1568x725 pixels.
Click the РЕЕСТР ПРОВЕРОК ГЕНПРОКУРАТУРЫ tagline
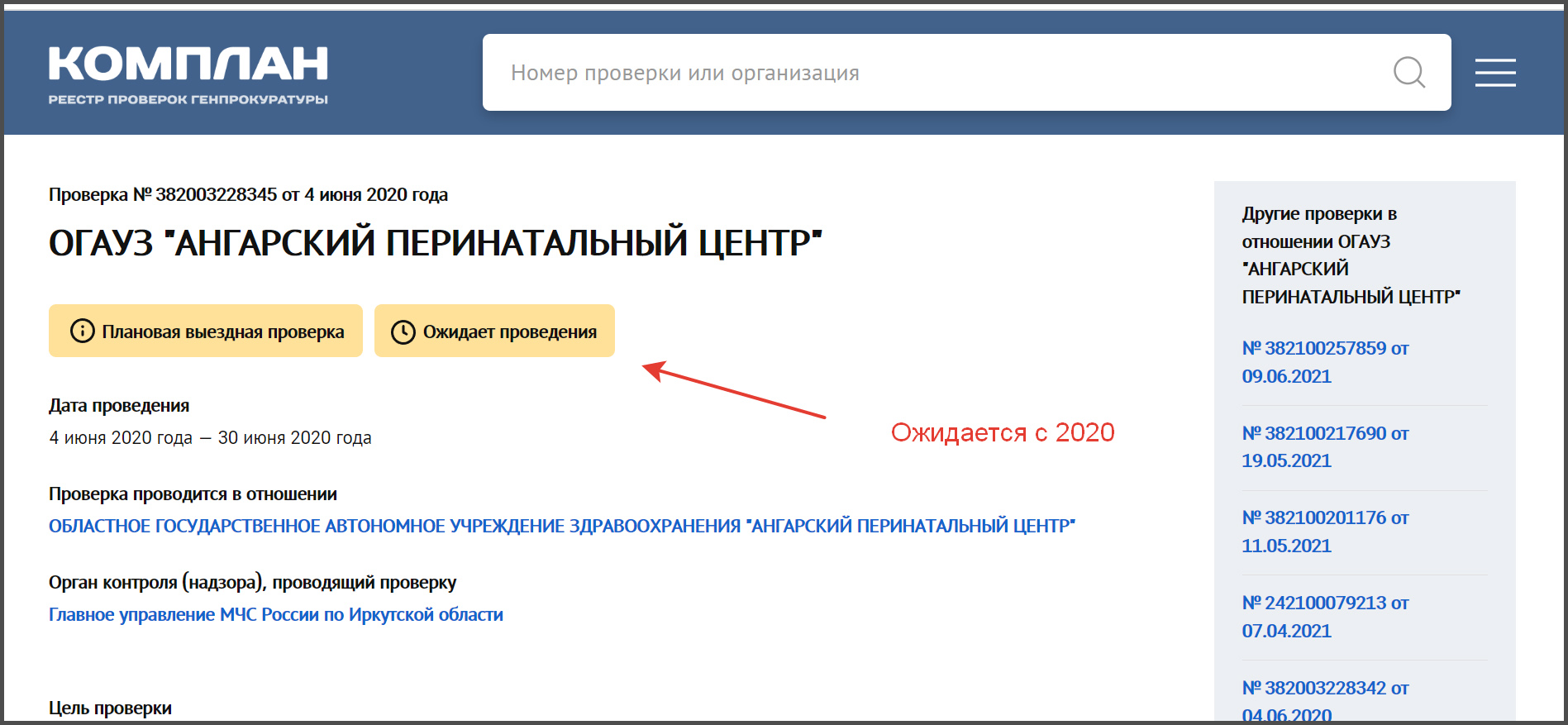(x=188, y=99)
